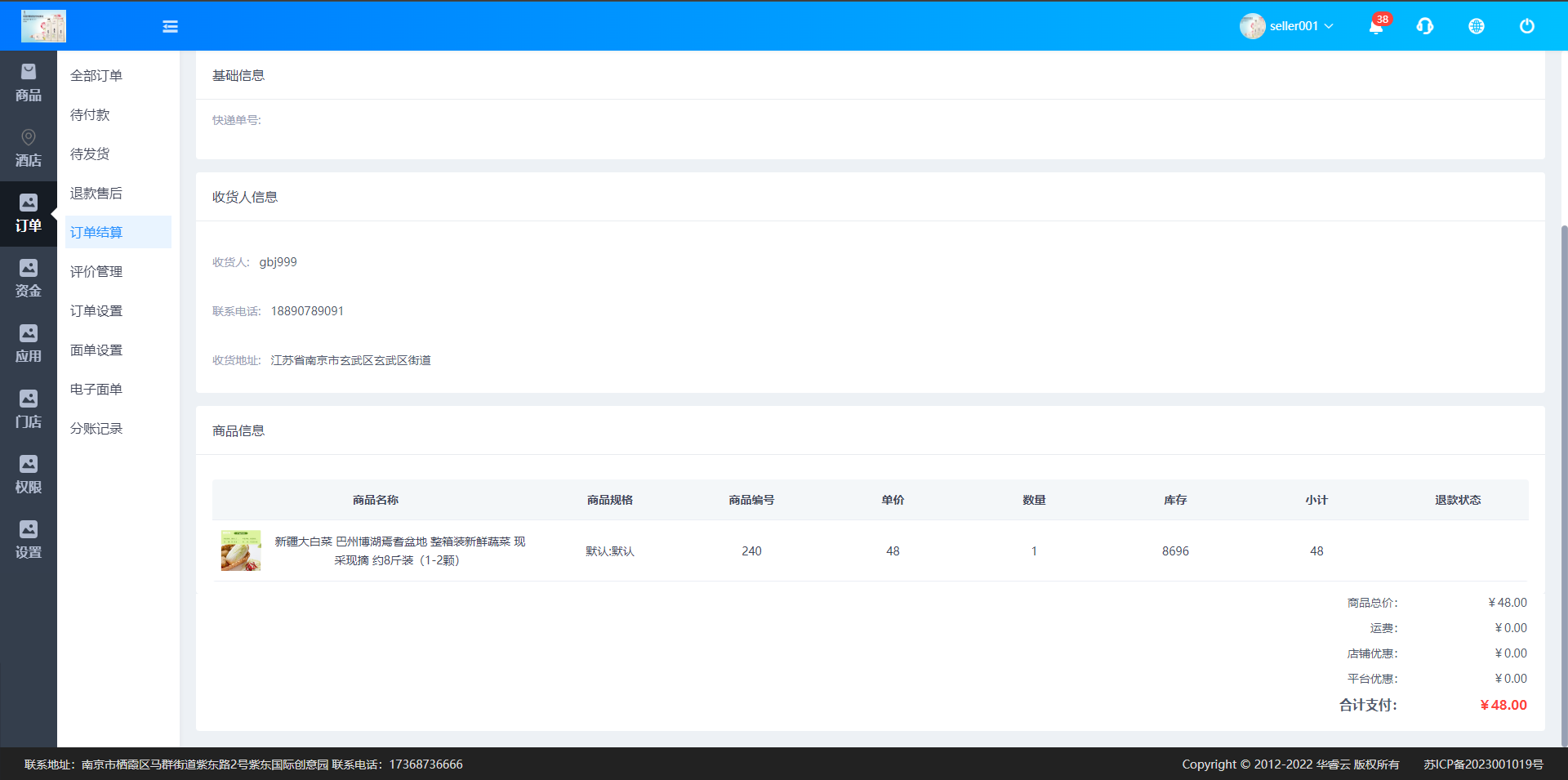Open the 设置 sidebar section
This screenshot has height=780, width=1568.
[29, 541]
